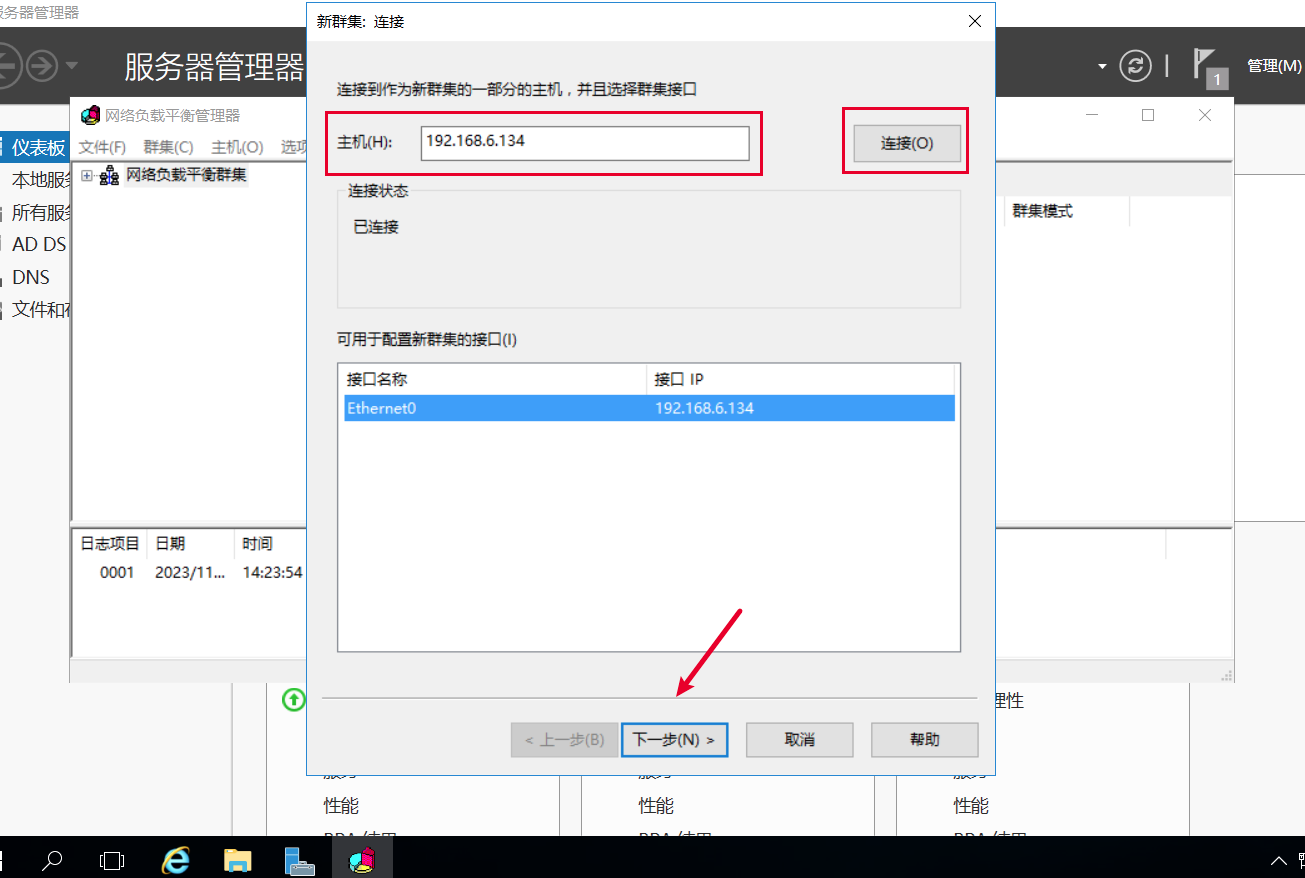1305x878 pixels.
Task: Open the 群集(C) menu
Action: click(x=168, y=147)
